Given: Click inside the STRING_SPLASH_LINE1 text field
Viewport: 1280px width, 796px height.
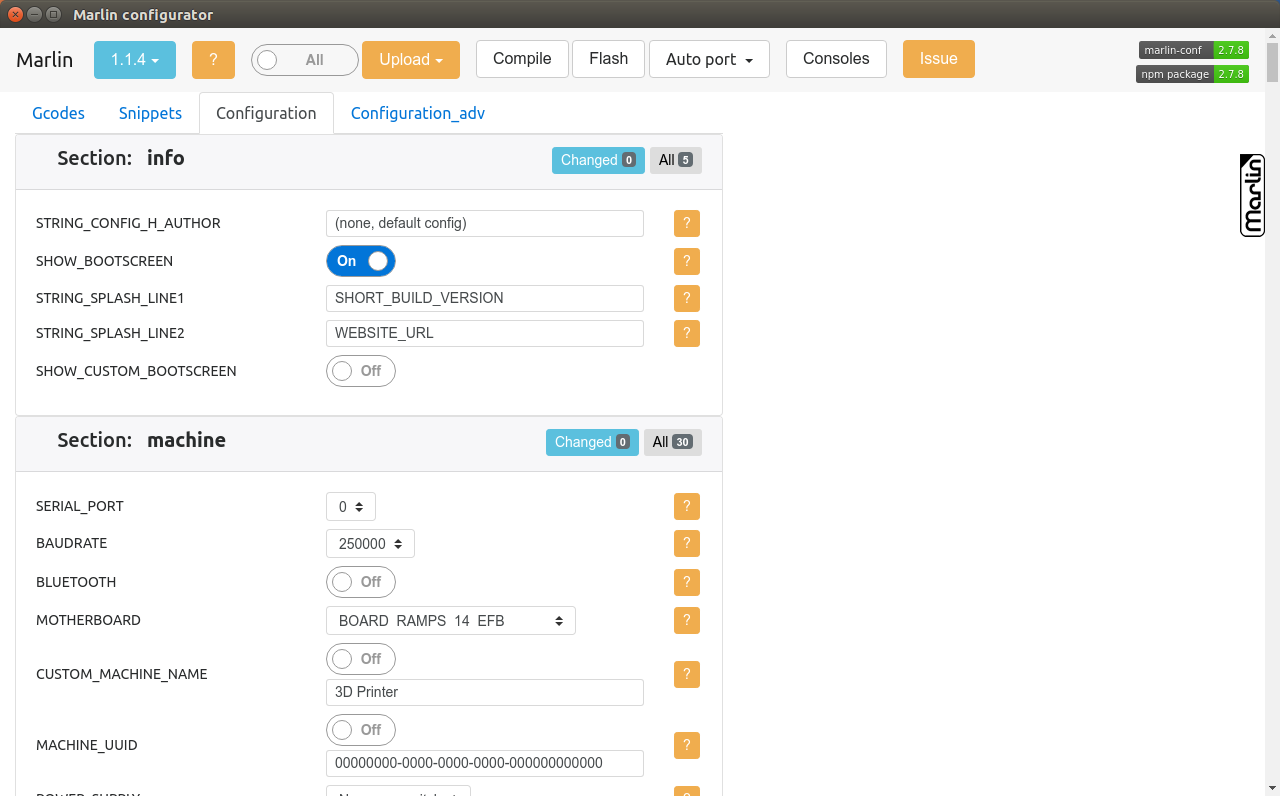Looking at the screenshot, I should [484, 298].
